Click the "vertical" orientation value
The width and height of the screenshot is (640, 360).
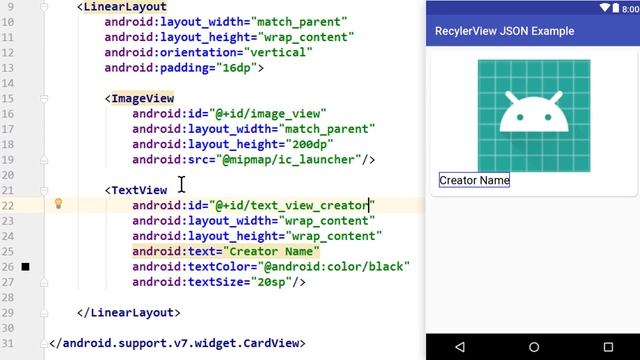coord(278,53)
